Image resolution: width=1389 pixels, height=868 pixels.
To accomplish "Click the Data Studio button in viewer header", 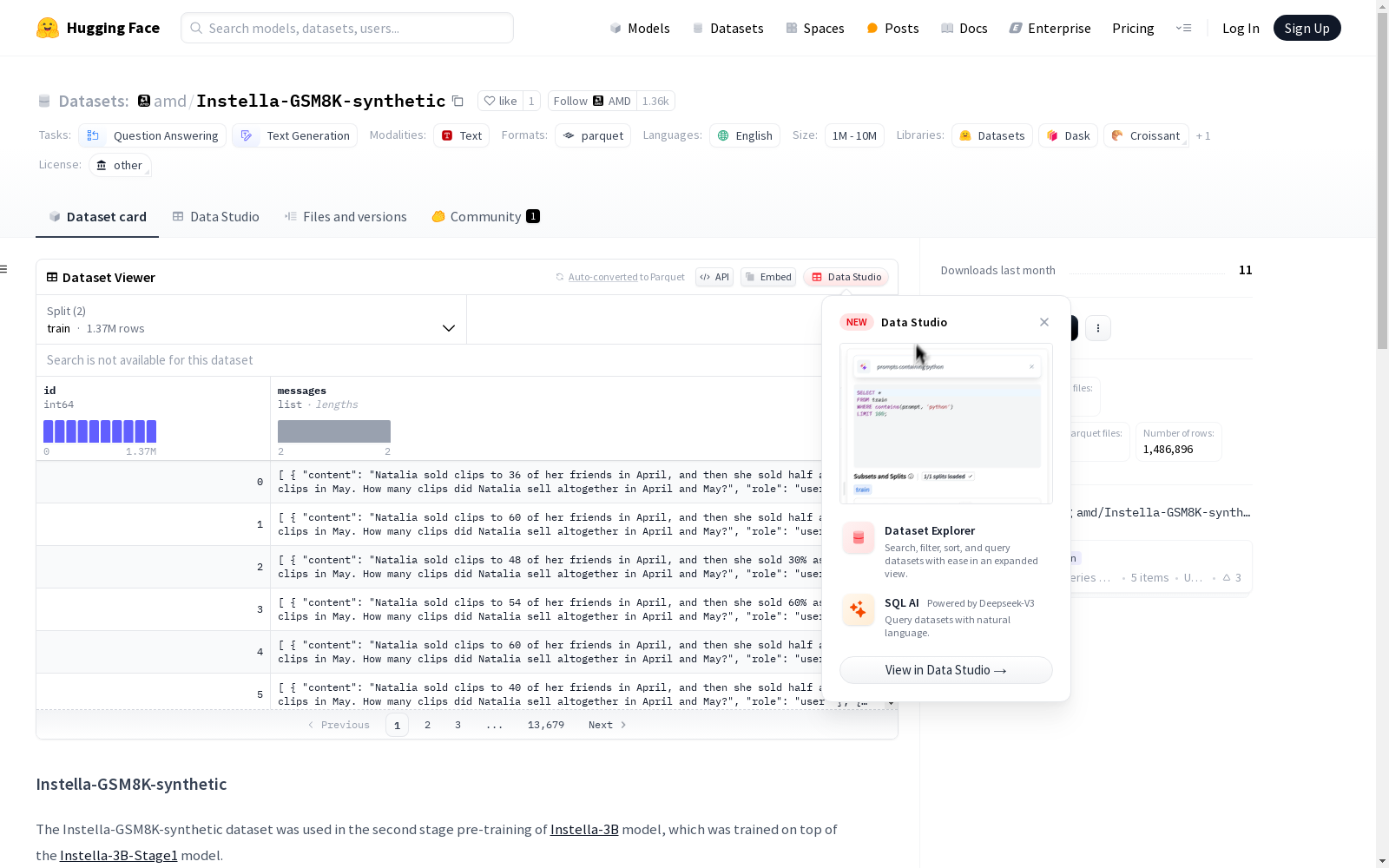I will [x=846, y=277].
